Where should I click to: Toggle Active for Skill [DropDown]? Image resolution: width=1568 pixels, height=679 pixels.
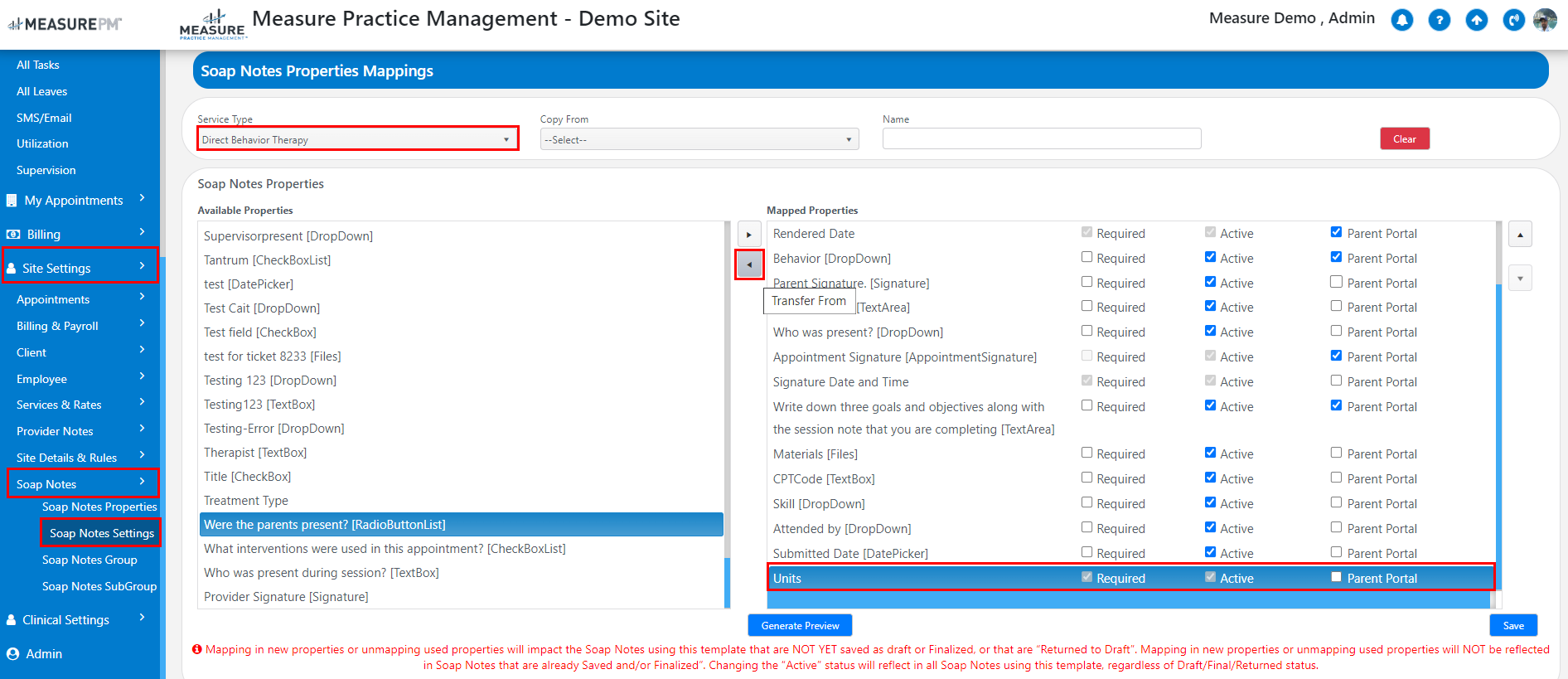pos(1210,502)
